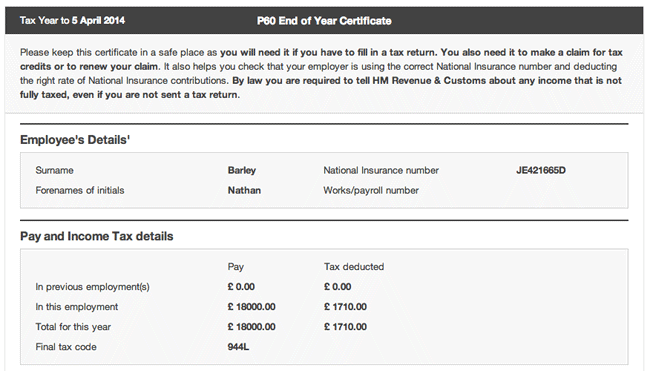Select Total for this year pay amount
Screen dimensions: 650x371
tap(251, 327)
